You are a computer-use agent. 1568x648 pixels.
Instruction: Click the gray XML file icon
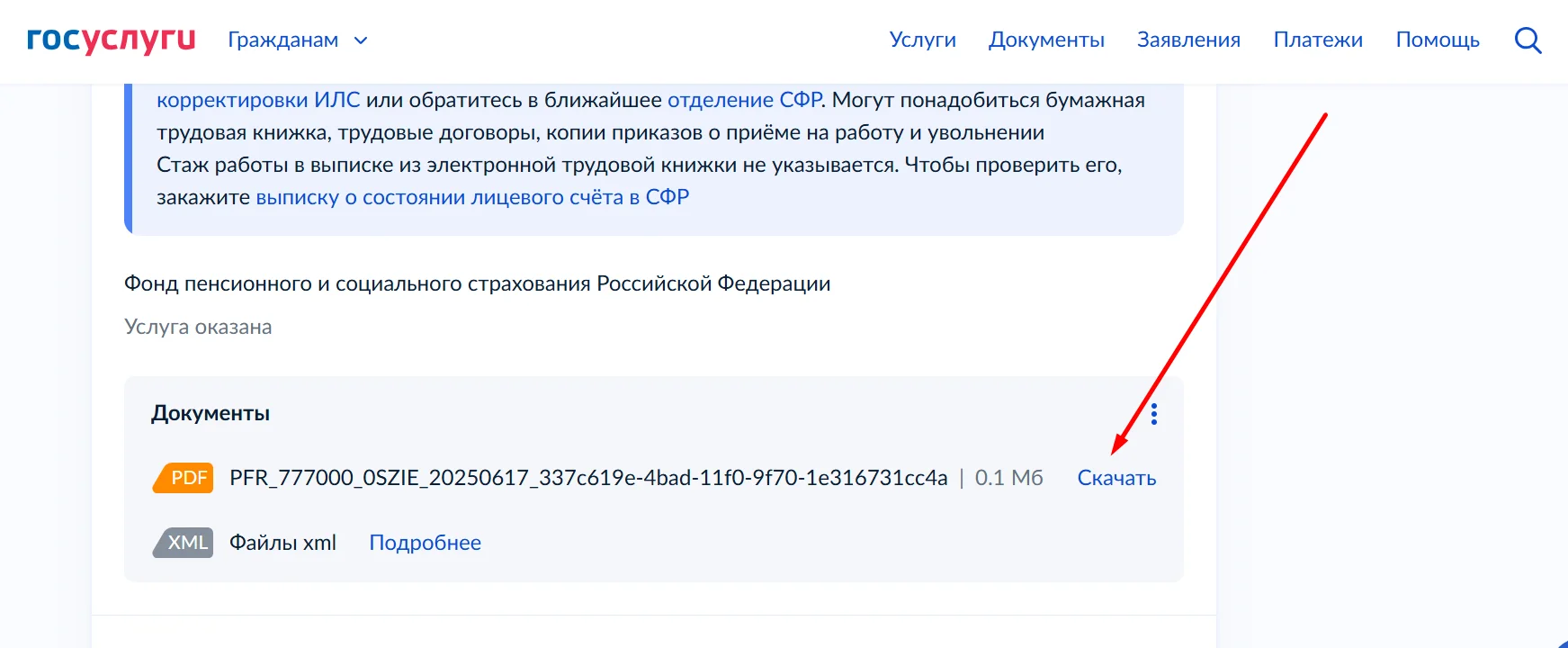click(184, 543)
